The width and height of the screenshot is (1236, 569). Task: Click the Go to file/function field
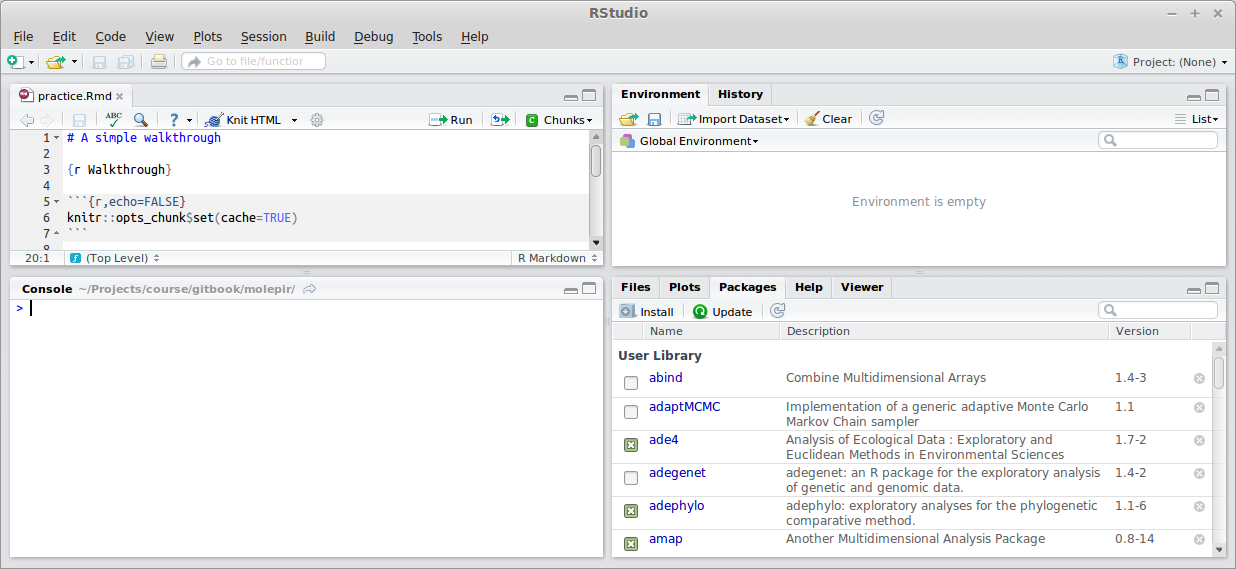click(254, 62)
